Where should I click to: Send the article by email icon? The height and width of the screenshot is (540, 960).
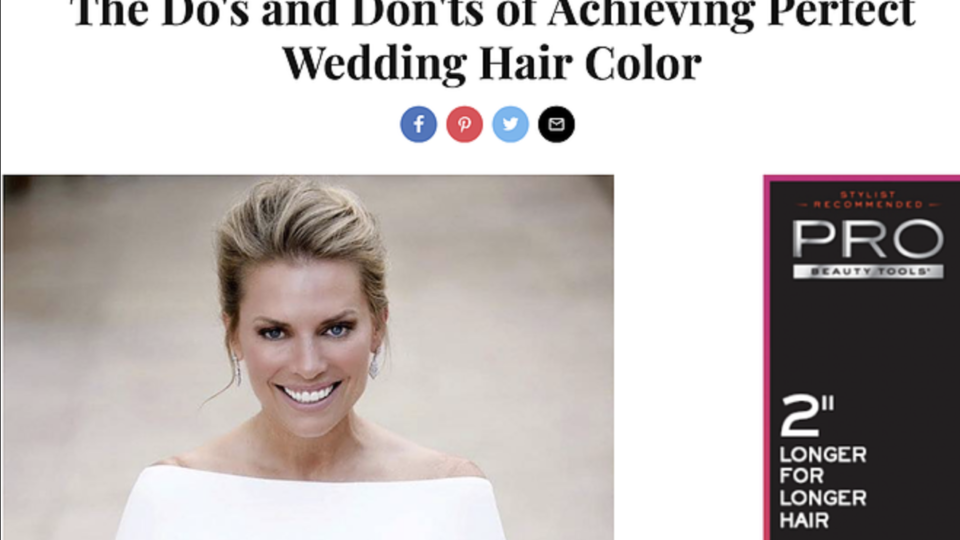pos(557,124)
